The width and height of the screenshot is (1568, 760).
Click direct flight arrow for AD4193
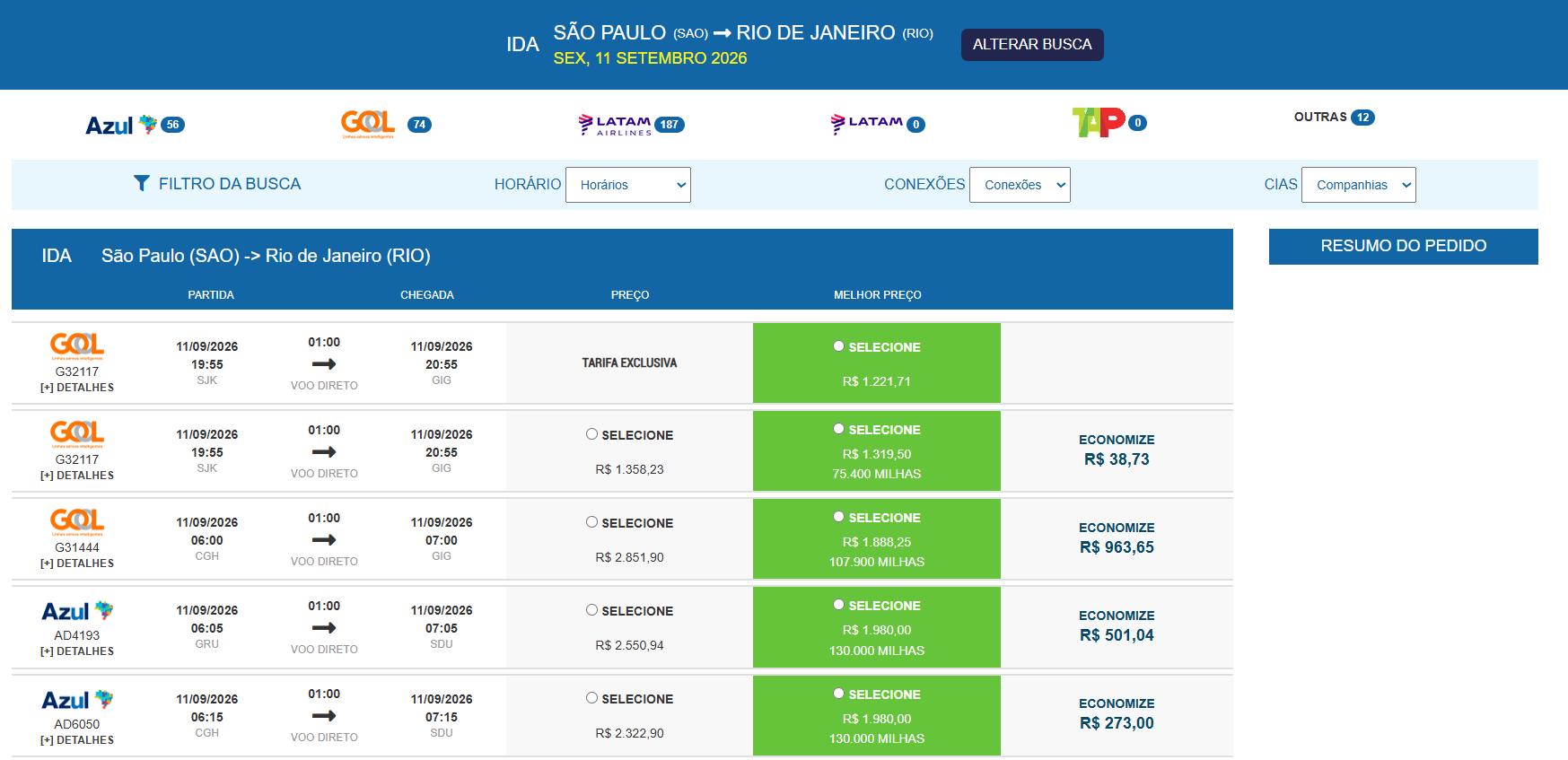tap(324, 628)
